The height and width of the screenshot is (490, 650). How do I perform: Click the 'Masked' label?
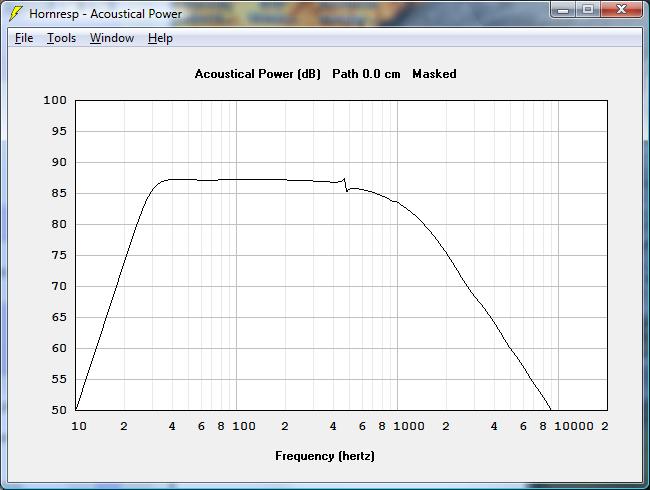[434, 74]
